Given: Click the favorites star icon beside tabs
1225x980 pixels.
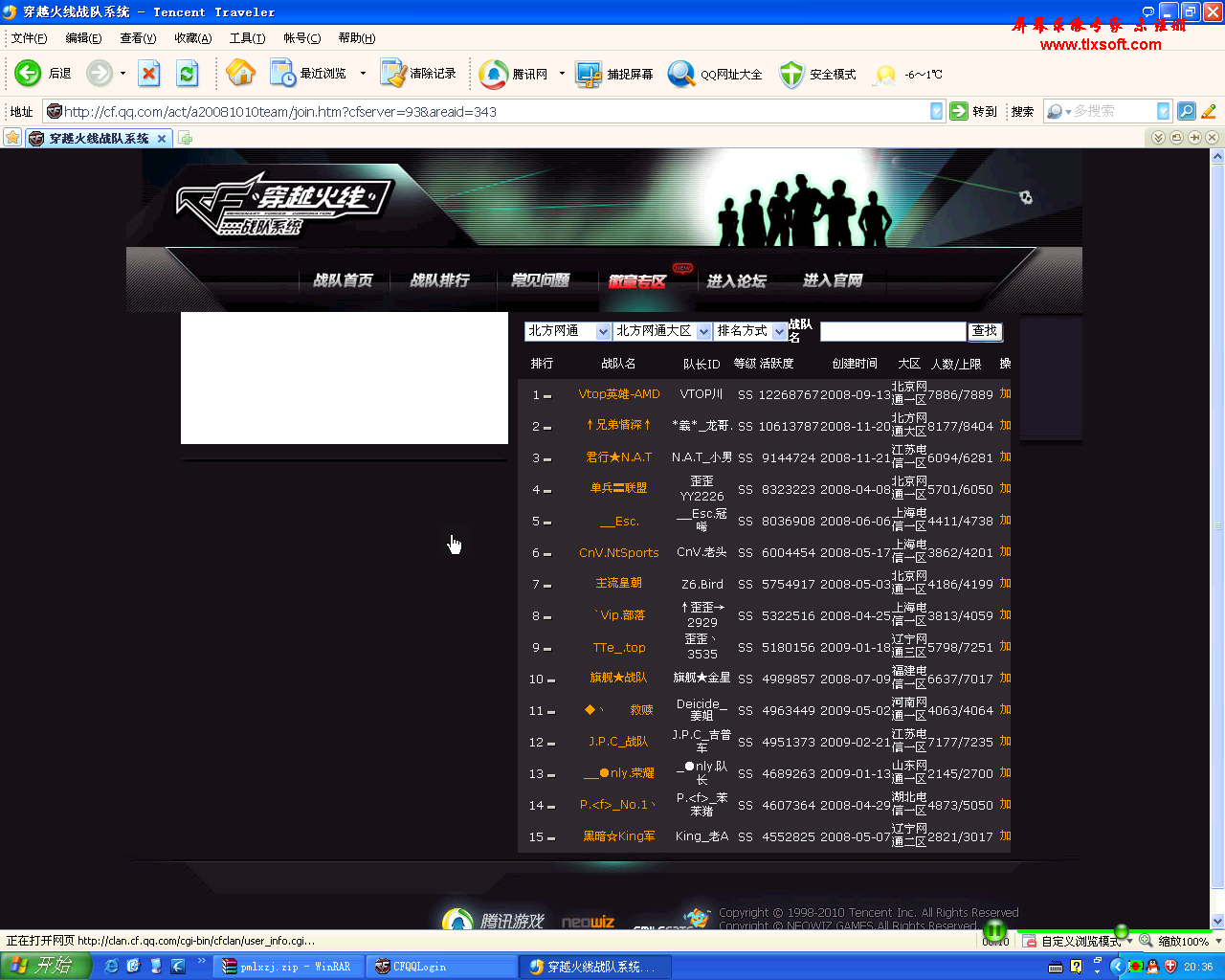Looking at the screenshot, I should pos(12,138).
